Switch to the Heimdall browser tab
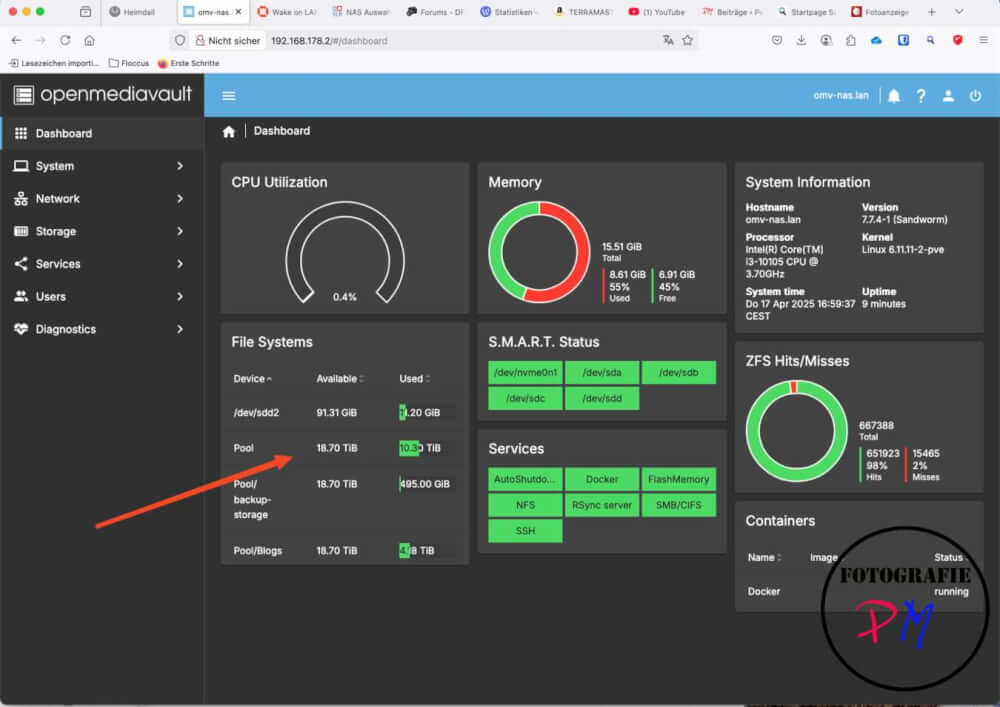The height and width of the screenshot is (707, 1000). [x=133, y=11]
